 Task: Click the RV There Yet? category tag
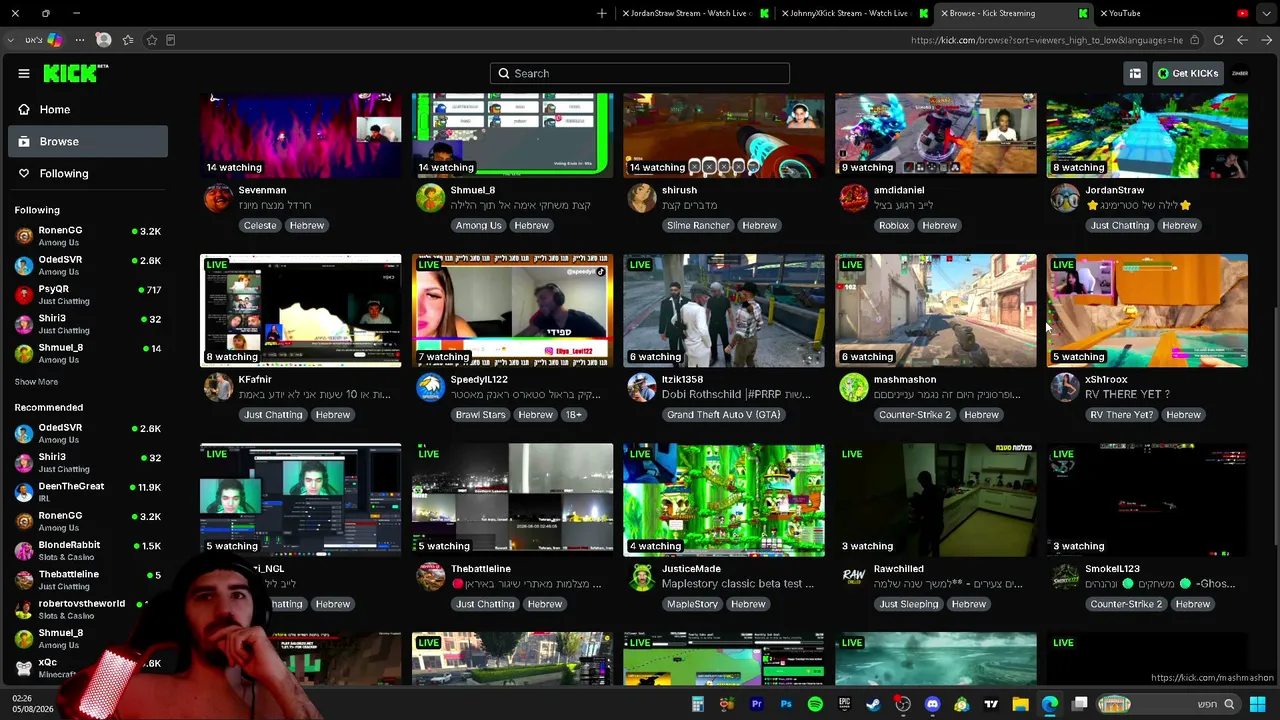[1121, 414]
